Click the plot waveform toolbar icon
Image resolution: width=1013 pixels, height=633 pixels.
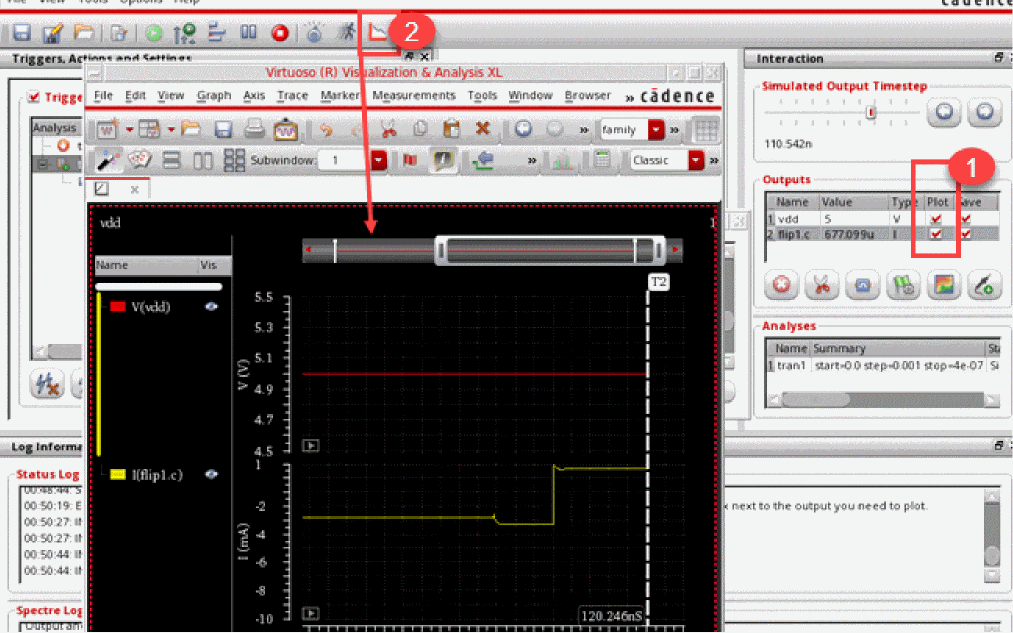pyautogui.click(x=378, y=33)
